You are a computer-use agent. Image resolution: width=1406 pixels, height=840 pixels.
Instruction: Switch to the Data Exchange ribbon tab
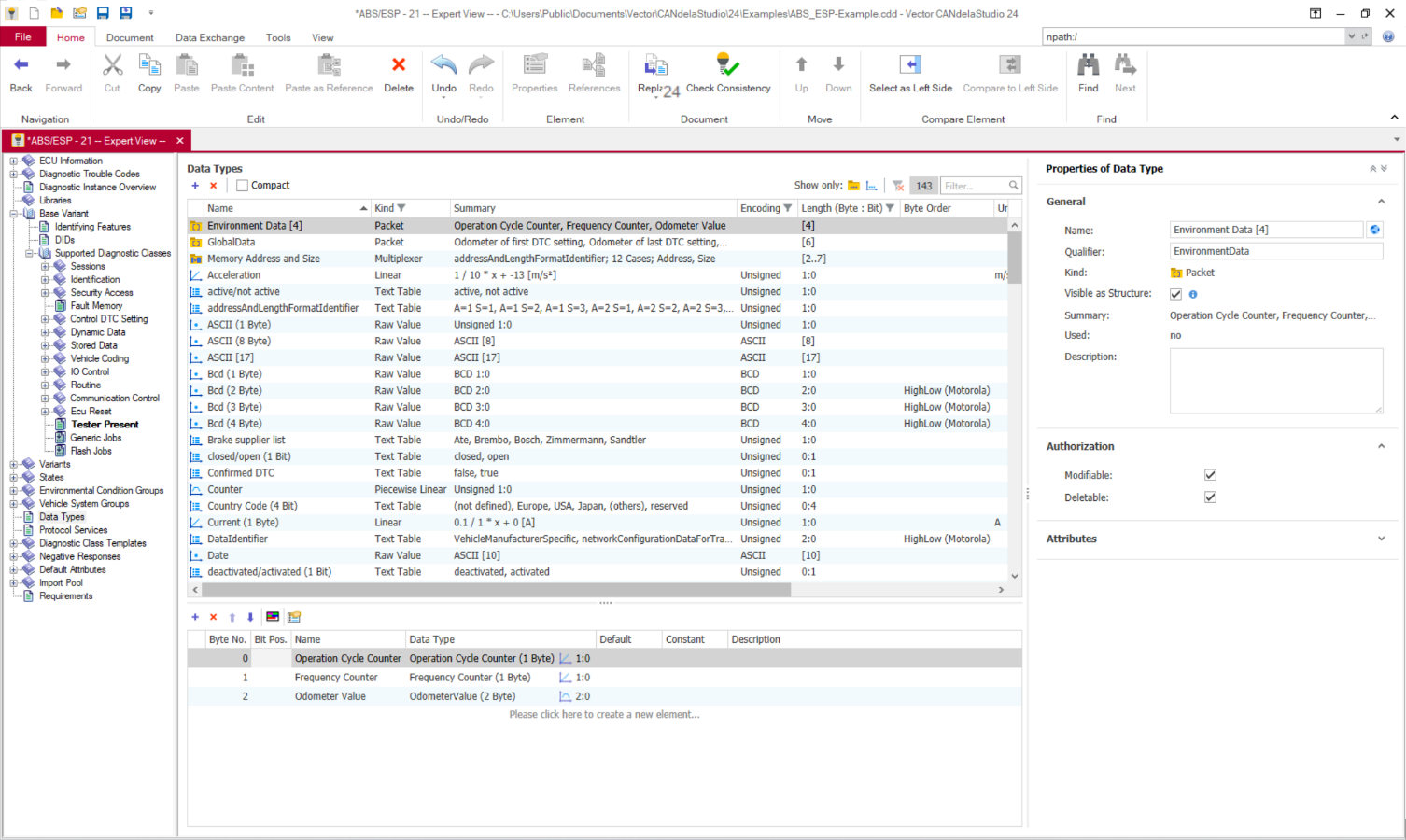[x=210, y=37]
